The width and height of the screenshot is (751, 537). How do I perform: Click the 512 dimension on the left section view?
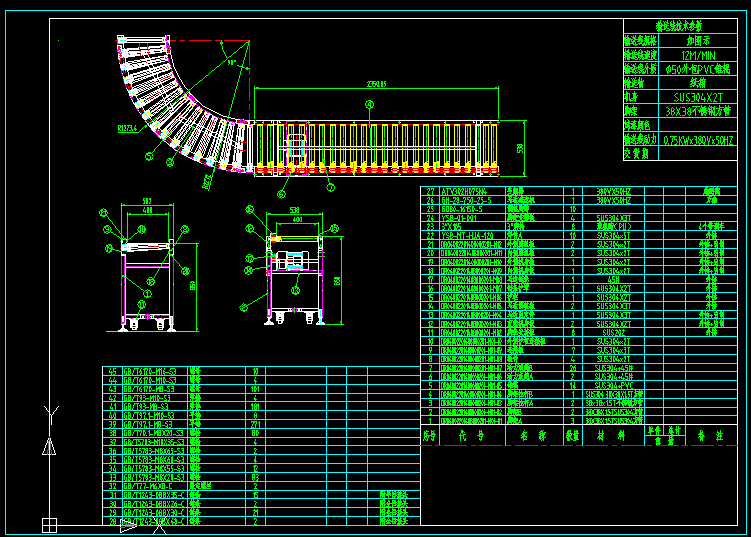coord(147,202)
